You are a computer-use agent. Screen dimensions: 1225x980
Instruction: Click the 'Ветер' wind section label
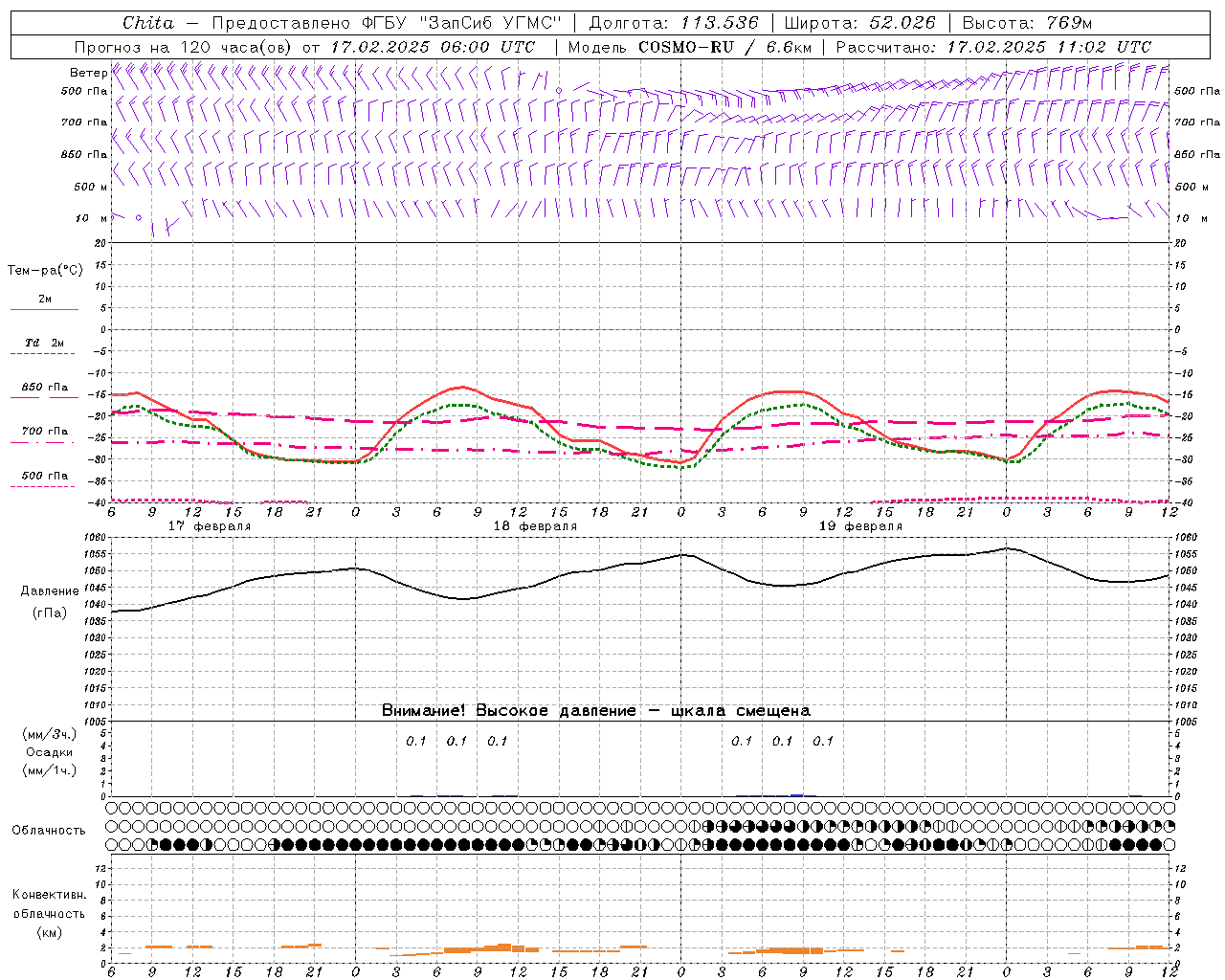click(x=88, y=73)
